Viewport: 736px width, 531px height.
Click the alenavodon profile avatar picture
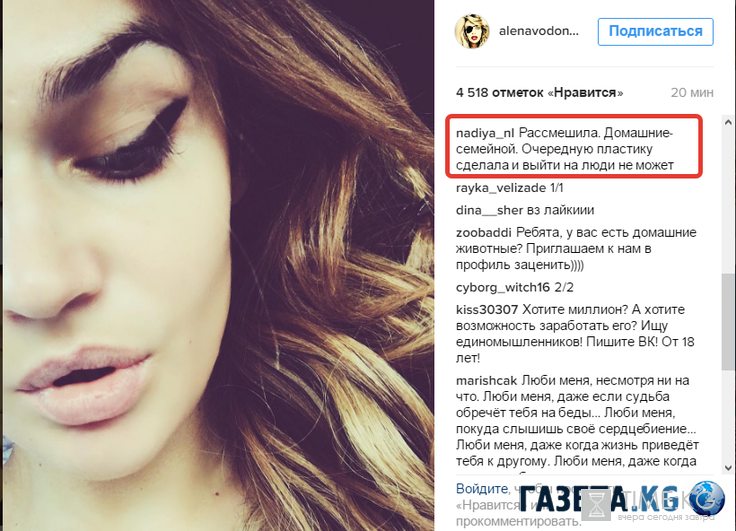472,31
